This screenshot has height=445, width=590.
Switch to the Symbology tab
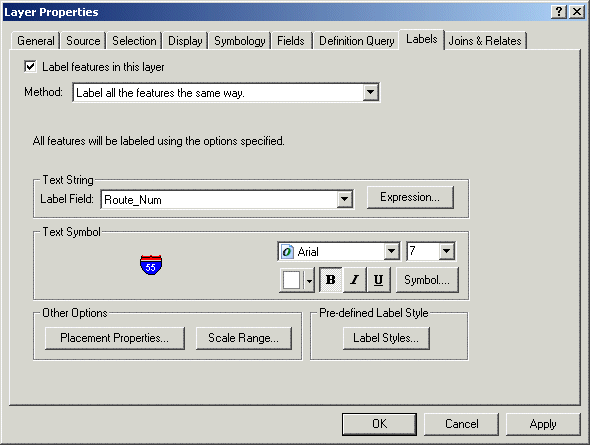pos(240,41)
